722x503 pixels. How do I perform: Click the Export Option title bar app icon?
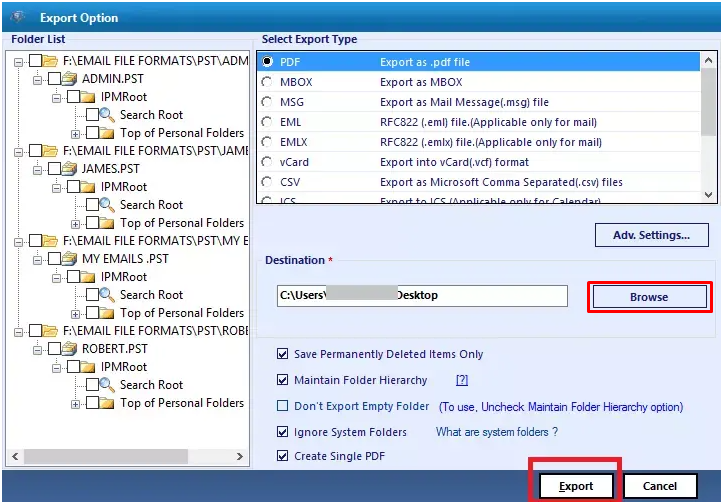click(x=17, y=18)
